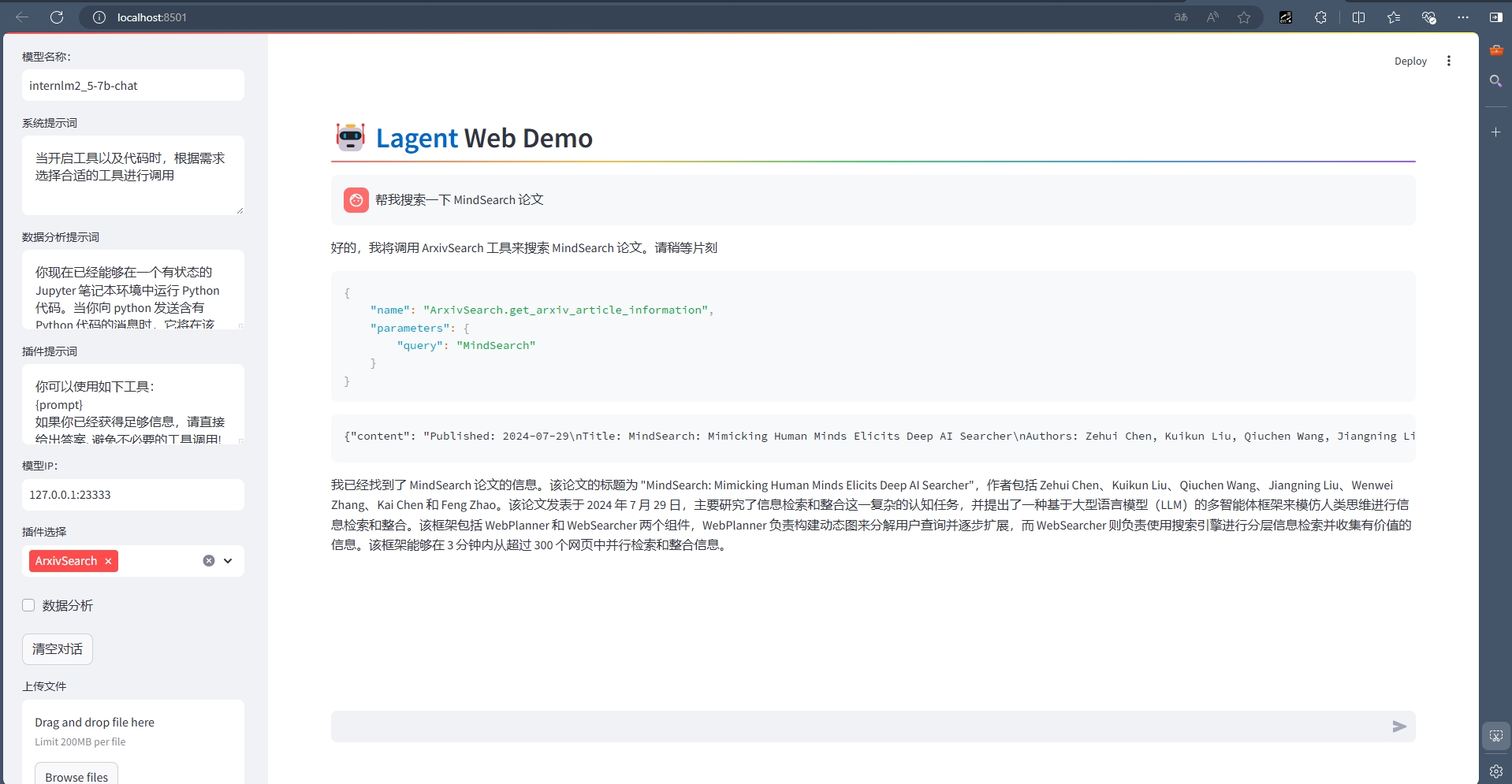Toggle the Edge sidebar panel icon
1512x784 pixels.
(x=1495, y=17)
